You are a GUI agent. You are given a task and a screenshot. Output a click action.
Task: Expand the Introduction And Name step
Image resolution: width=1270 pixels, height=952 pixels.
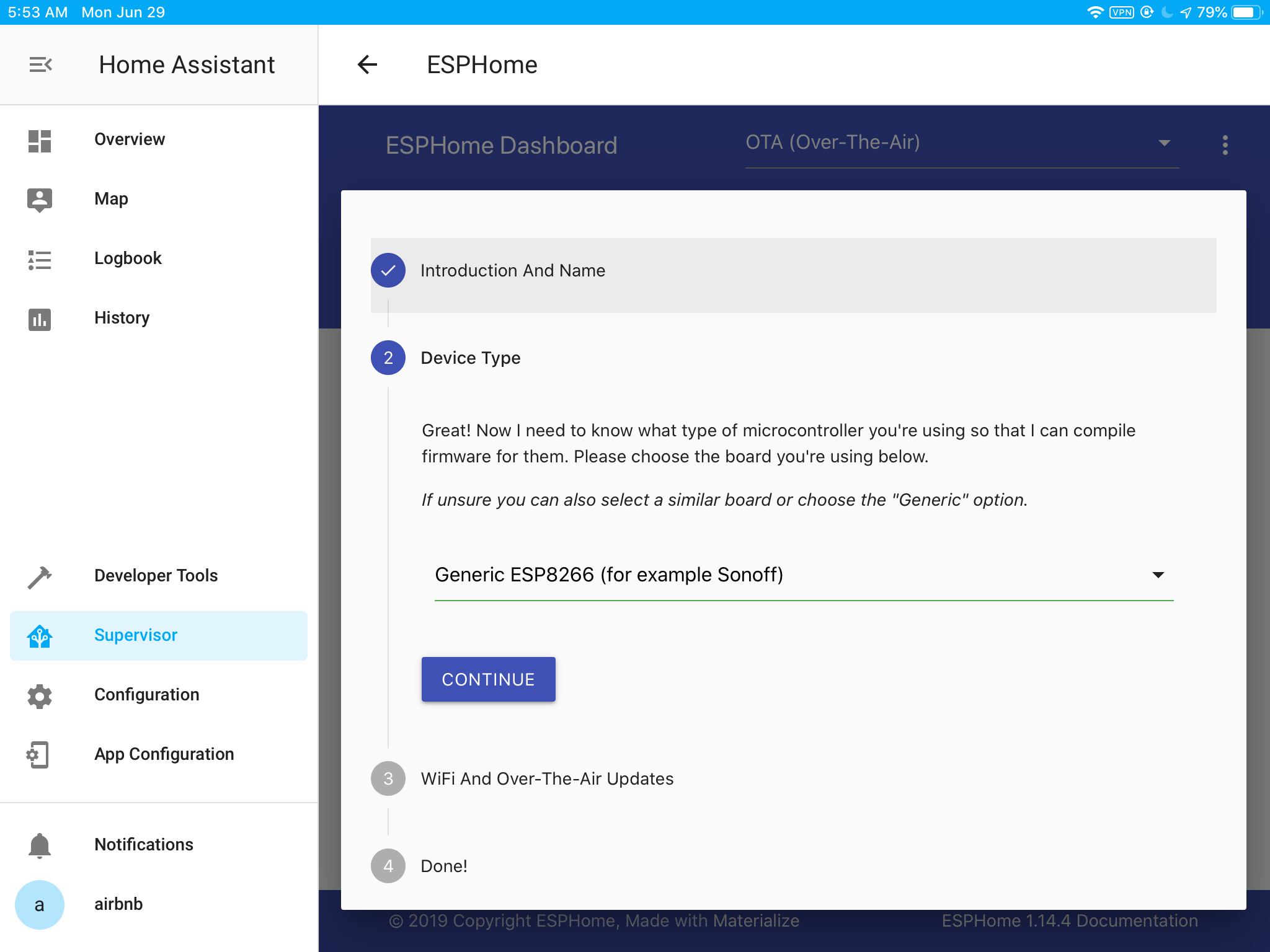click(x=794, y=275)
